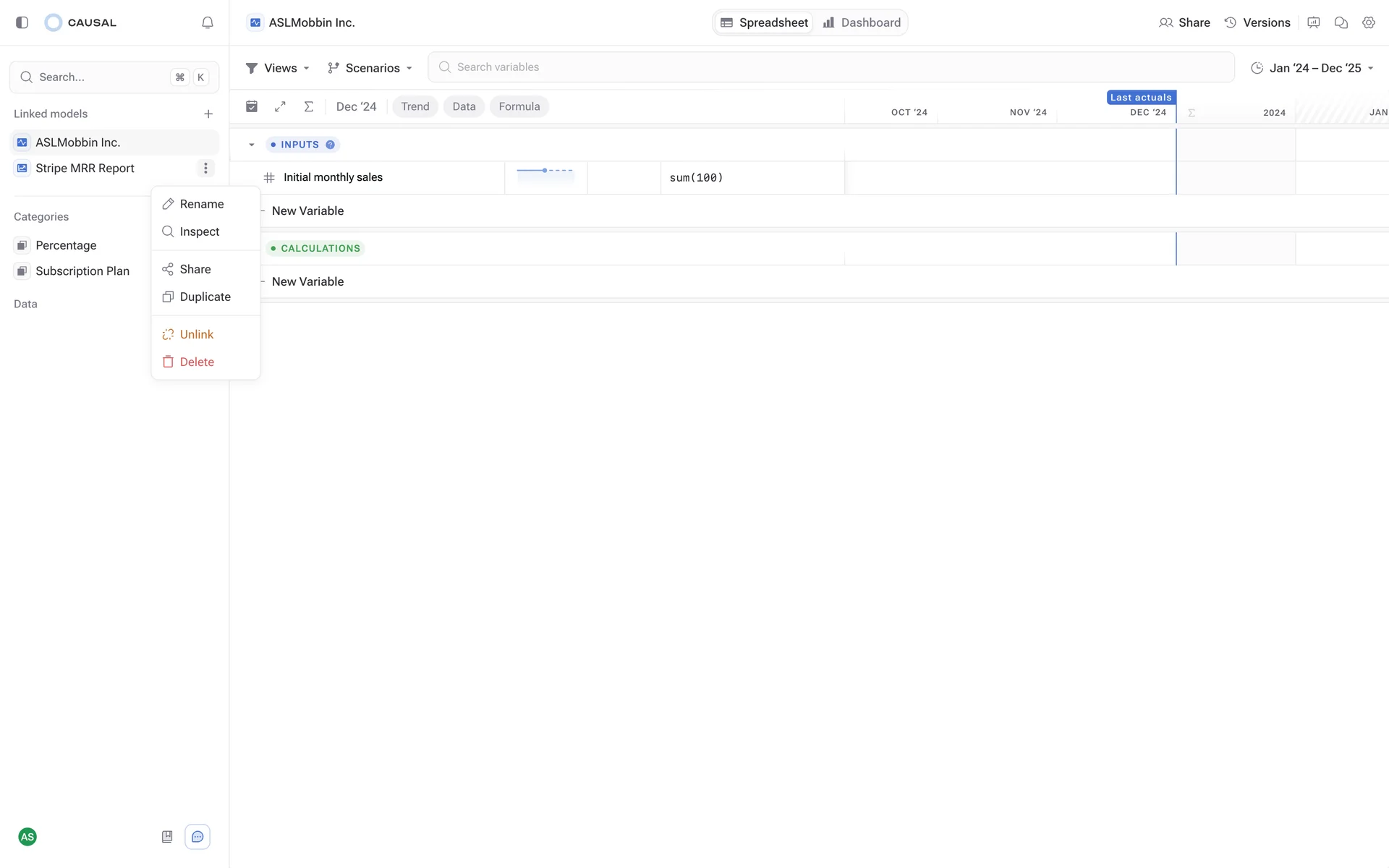
Task: Click the expand fullscreen arrows icon
Action: click(280, 106)
